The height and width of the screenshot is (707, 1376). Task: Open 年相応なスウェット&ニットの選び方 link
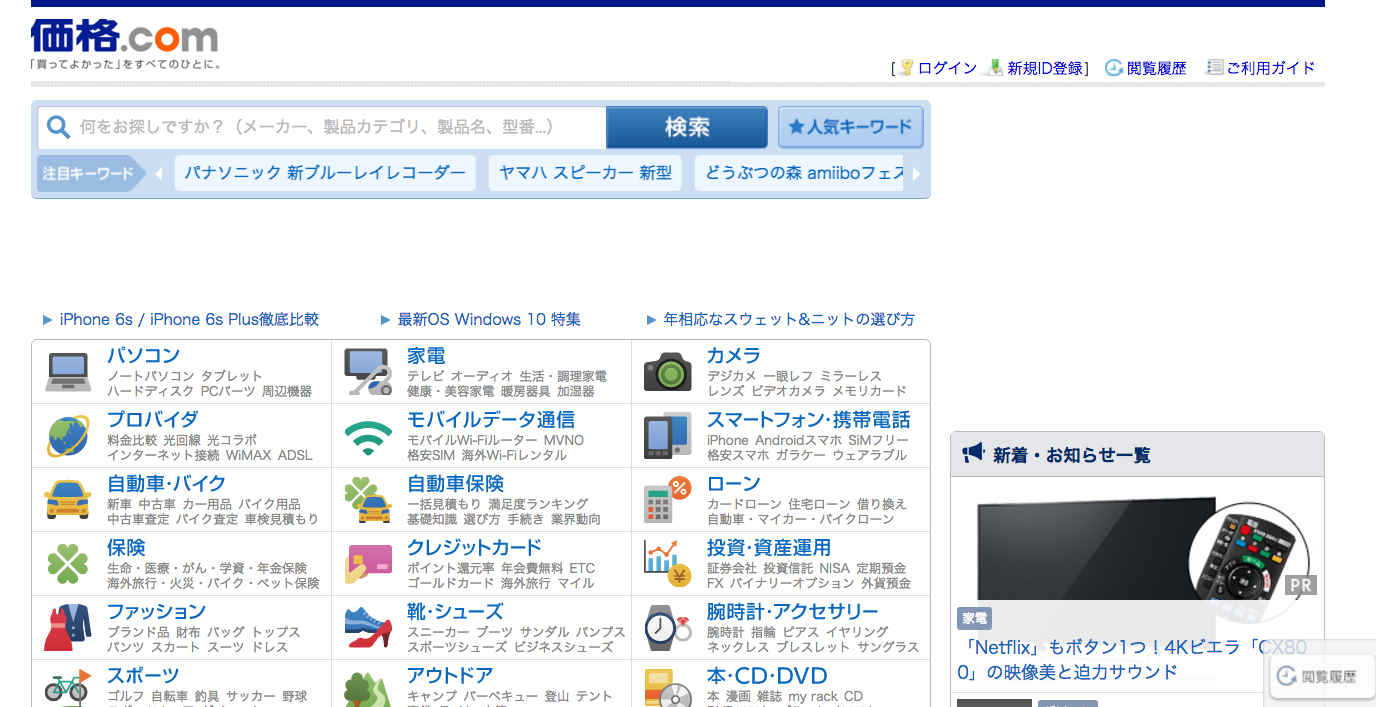789,319
